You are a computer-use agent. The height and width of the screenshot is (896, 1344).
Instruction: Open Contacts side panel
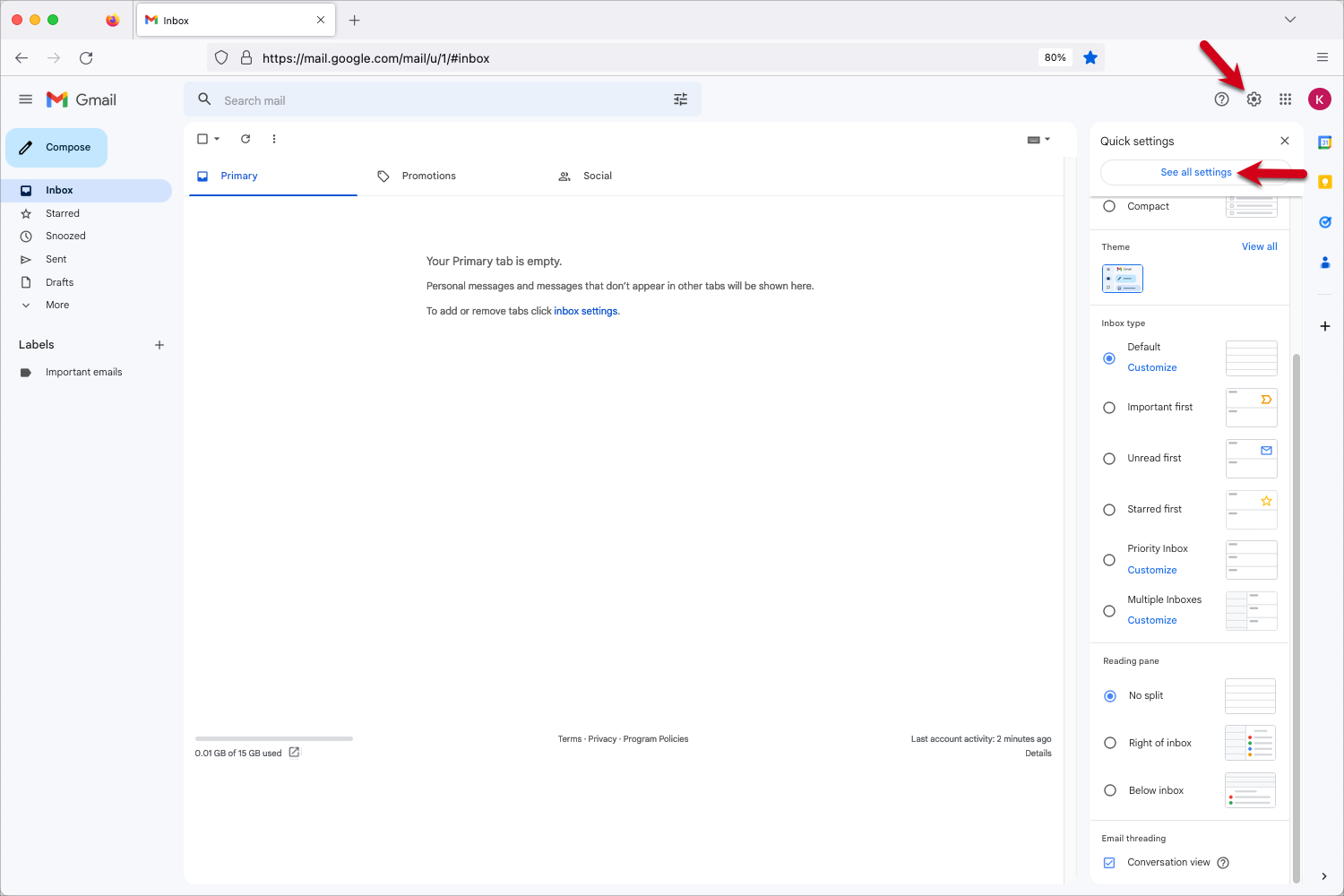click(1324, 263)
